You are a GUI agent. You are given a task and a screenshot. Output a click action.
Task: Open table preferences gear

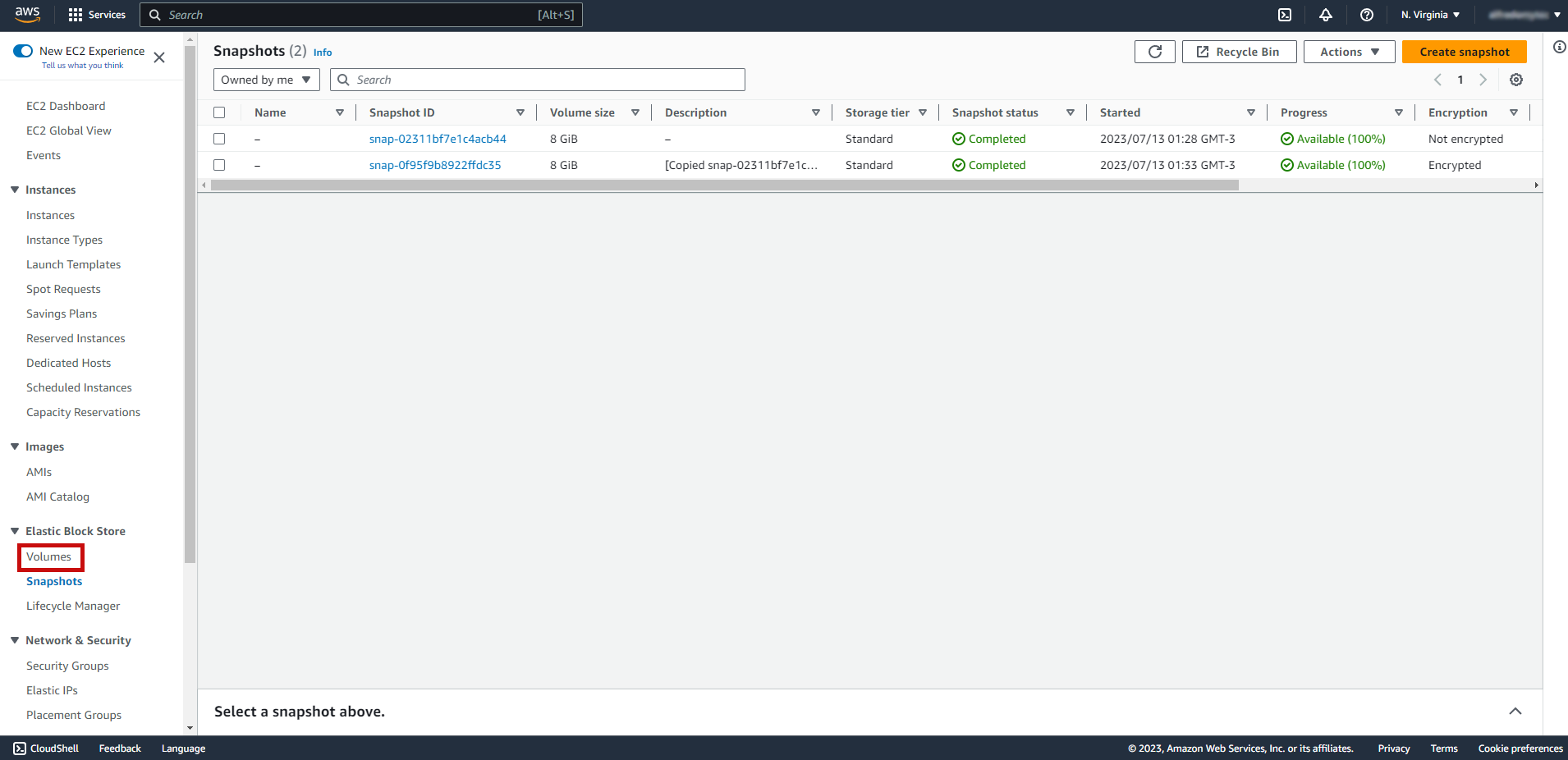click(x=1516, y=80)
